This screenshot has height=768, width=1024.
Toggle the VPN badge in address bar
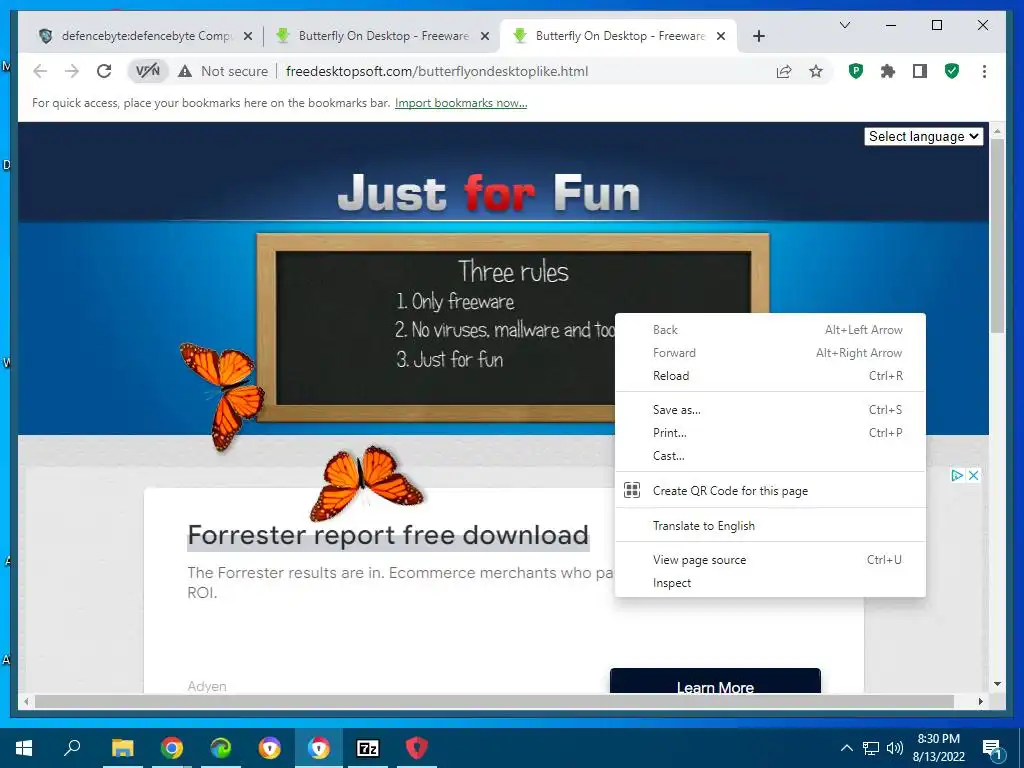(148, 71)
